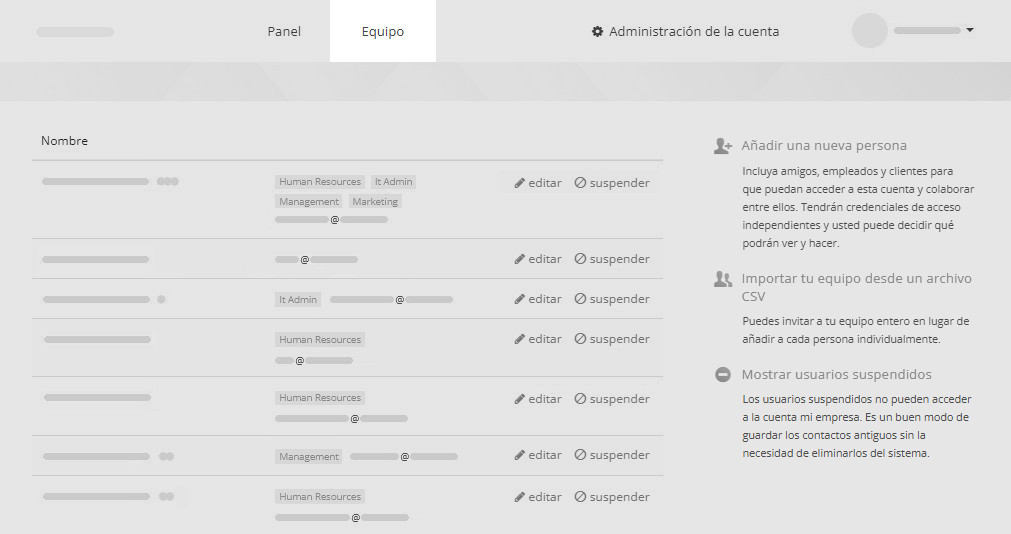Click editar in the row tagged only Management
Viewport: 1011px width, 534px height.
pos(538,455)
